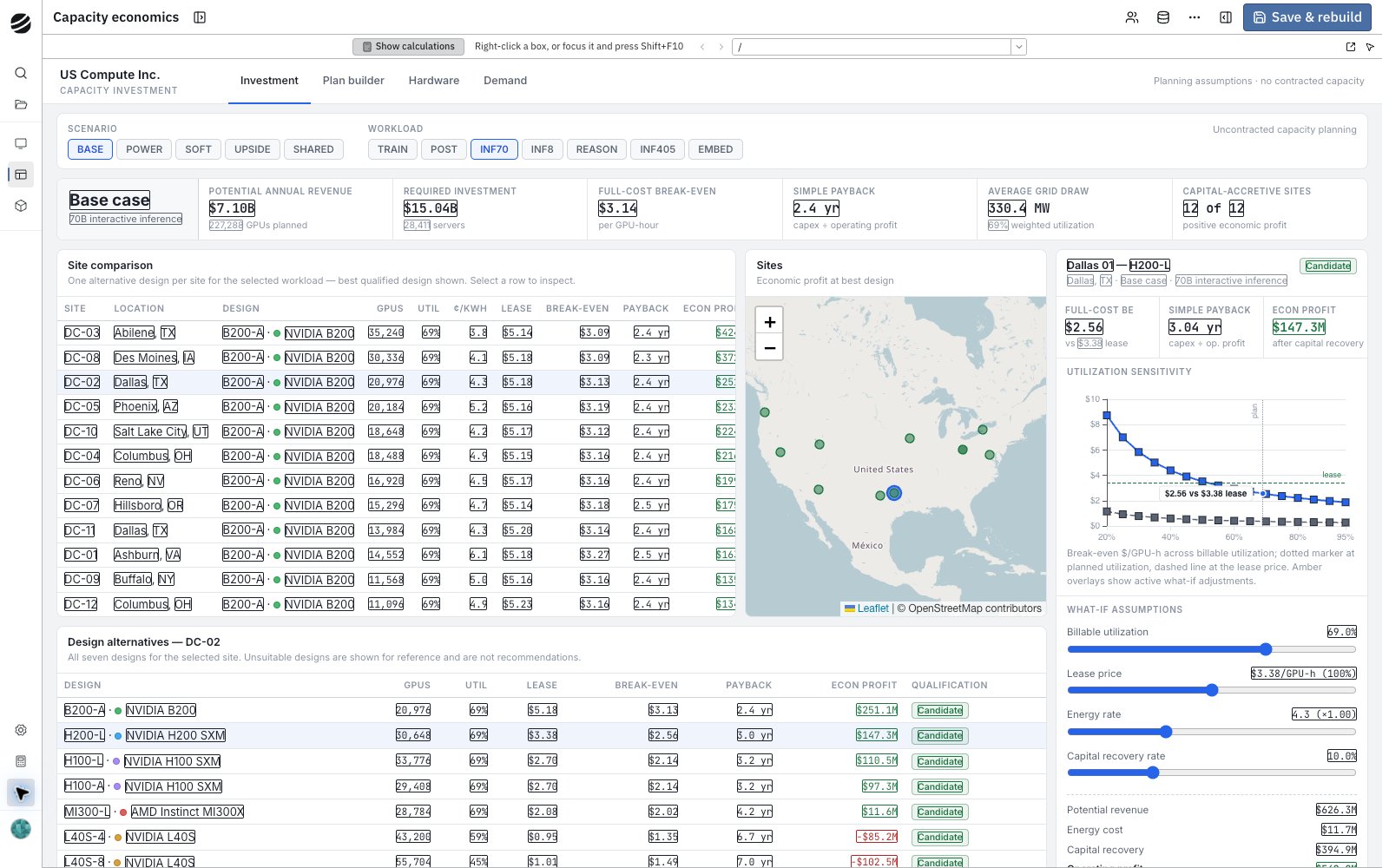Click the monitor icon in the sidebar
The width and height of the screenshot is (1389, 868).
(x=21, y=143)
